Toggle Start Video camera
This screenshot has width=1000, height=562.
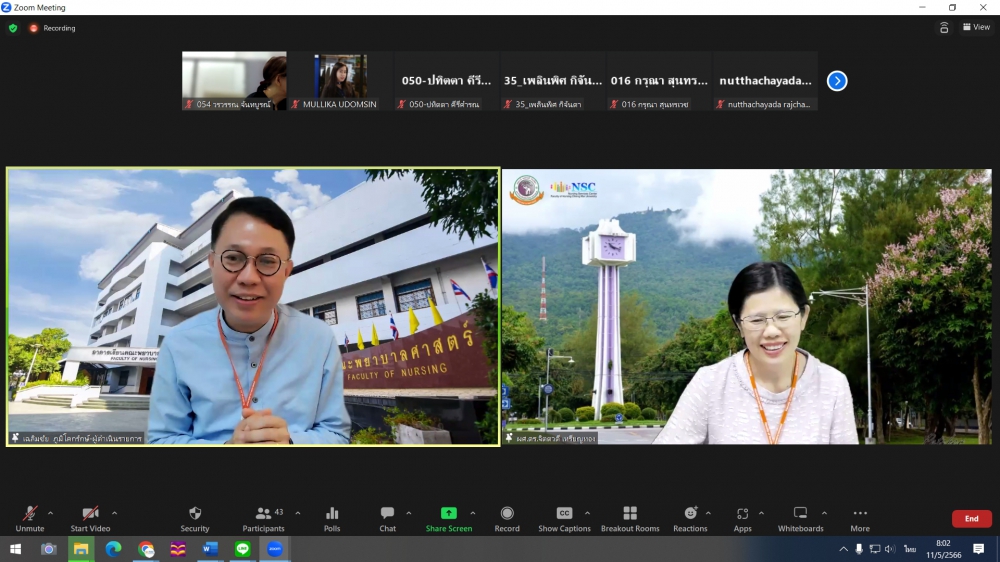90,513
